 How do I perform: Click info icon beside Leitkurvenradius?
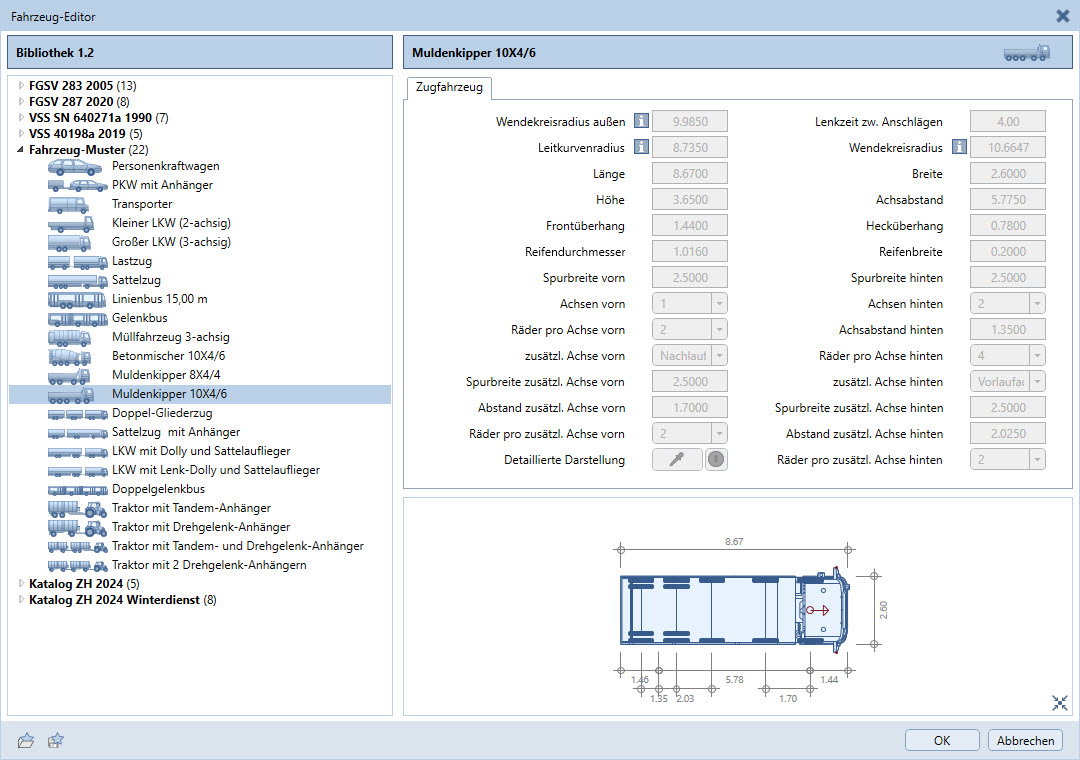[641, 148]
